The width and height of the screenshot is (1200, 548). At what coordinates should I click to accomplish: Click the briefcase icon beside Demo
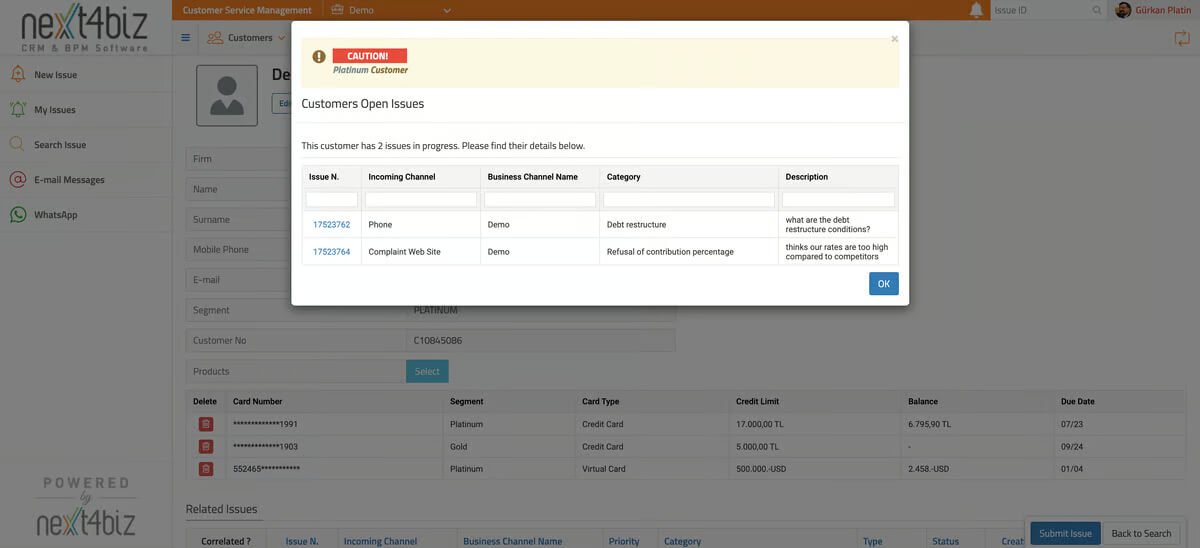(337, 10)
